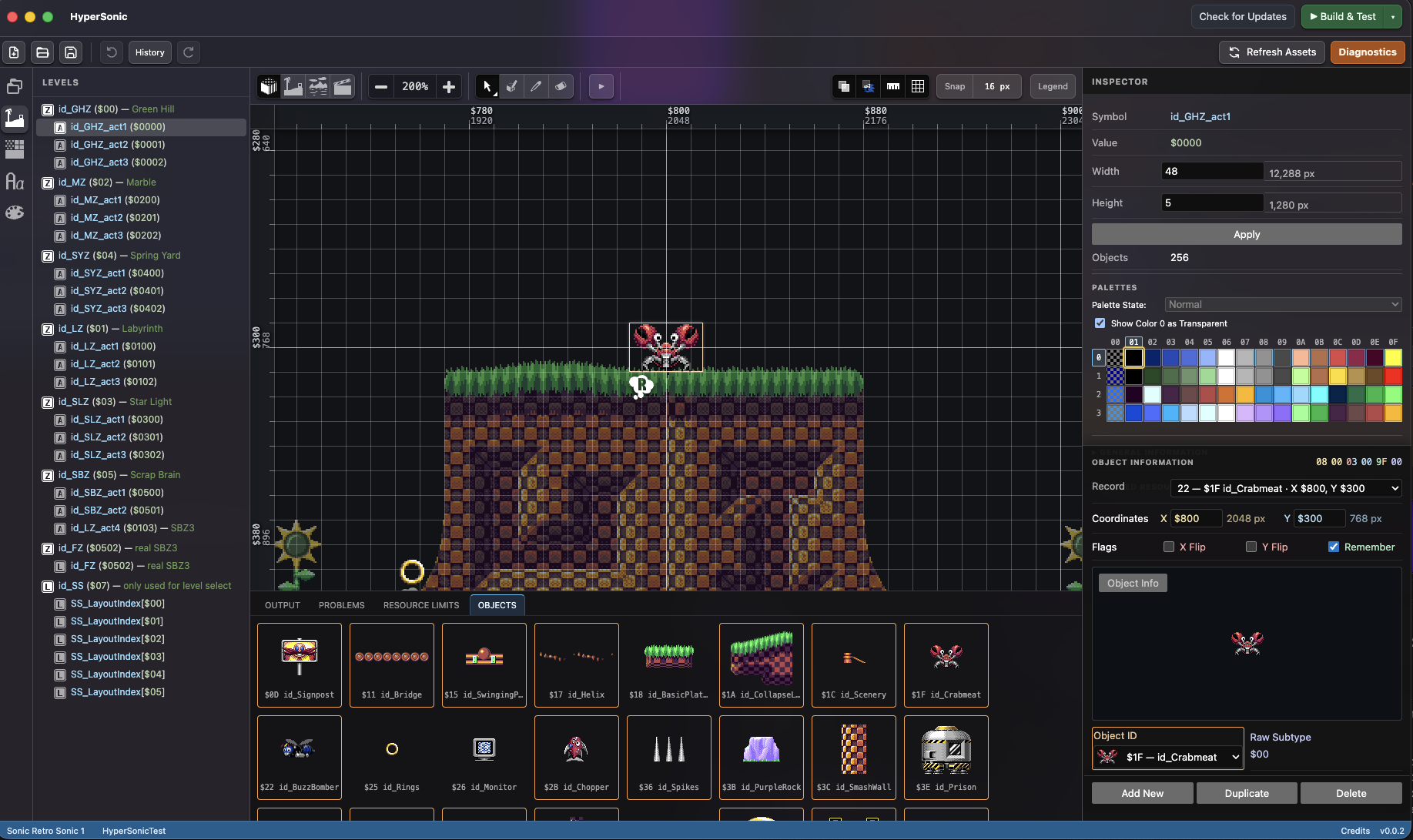Uncheck the Remember flag

(1334, 547)
